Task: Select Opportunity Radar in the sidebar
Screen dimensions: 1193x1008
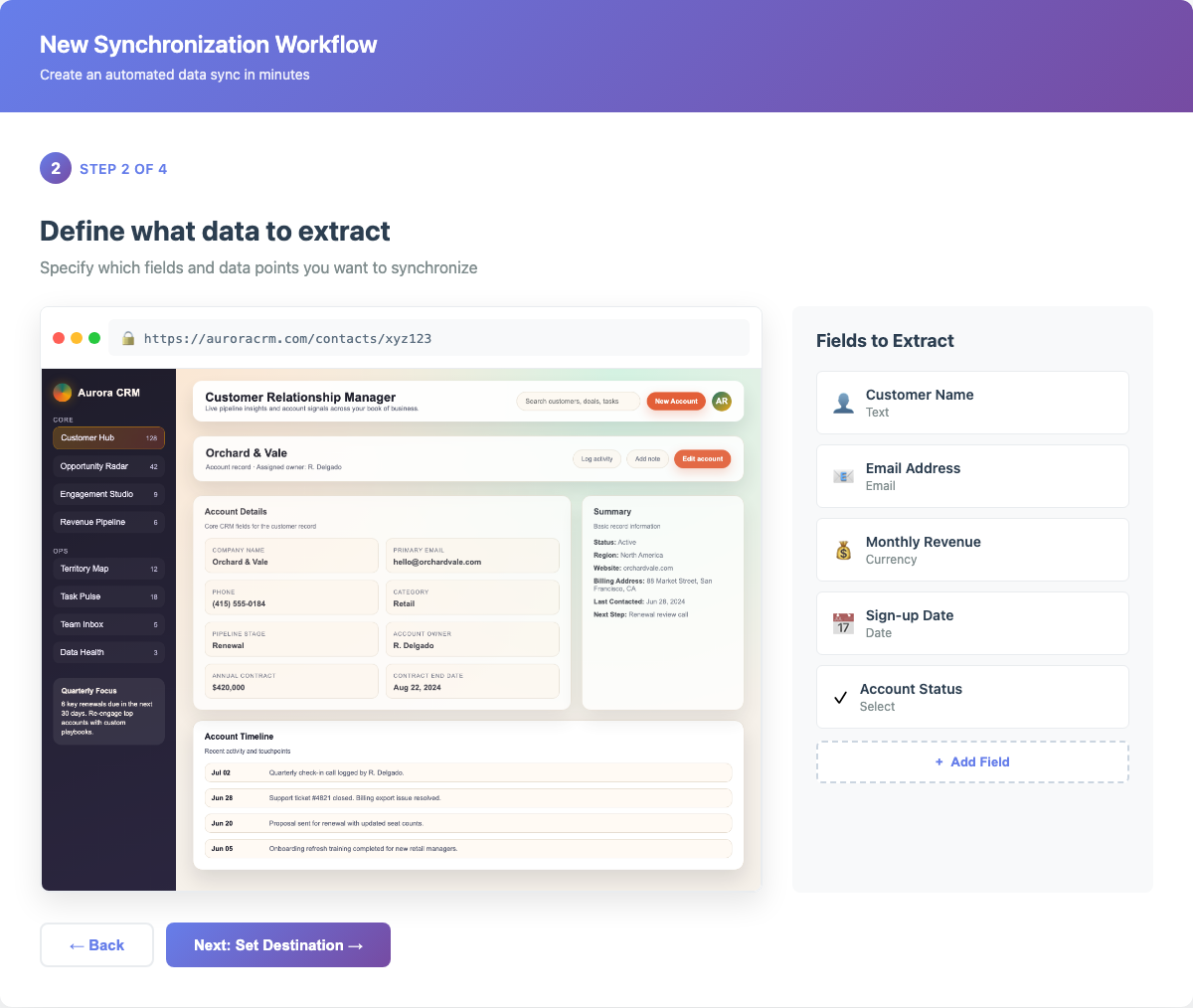Action: coord(108,466)
